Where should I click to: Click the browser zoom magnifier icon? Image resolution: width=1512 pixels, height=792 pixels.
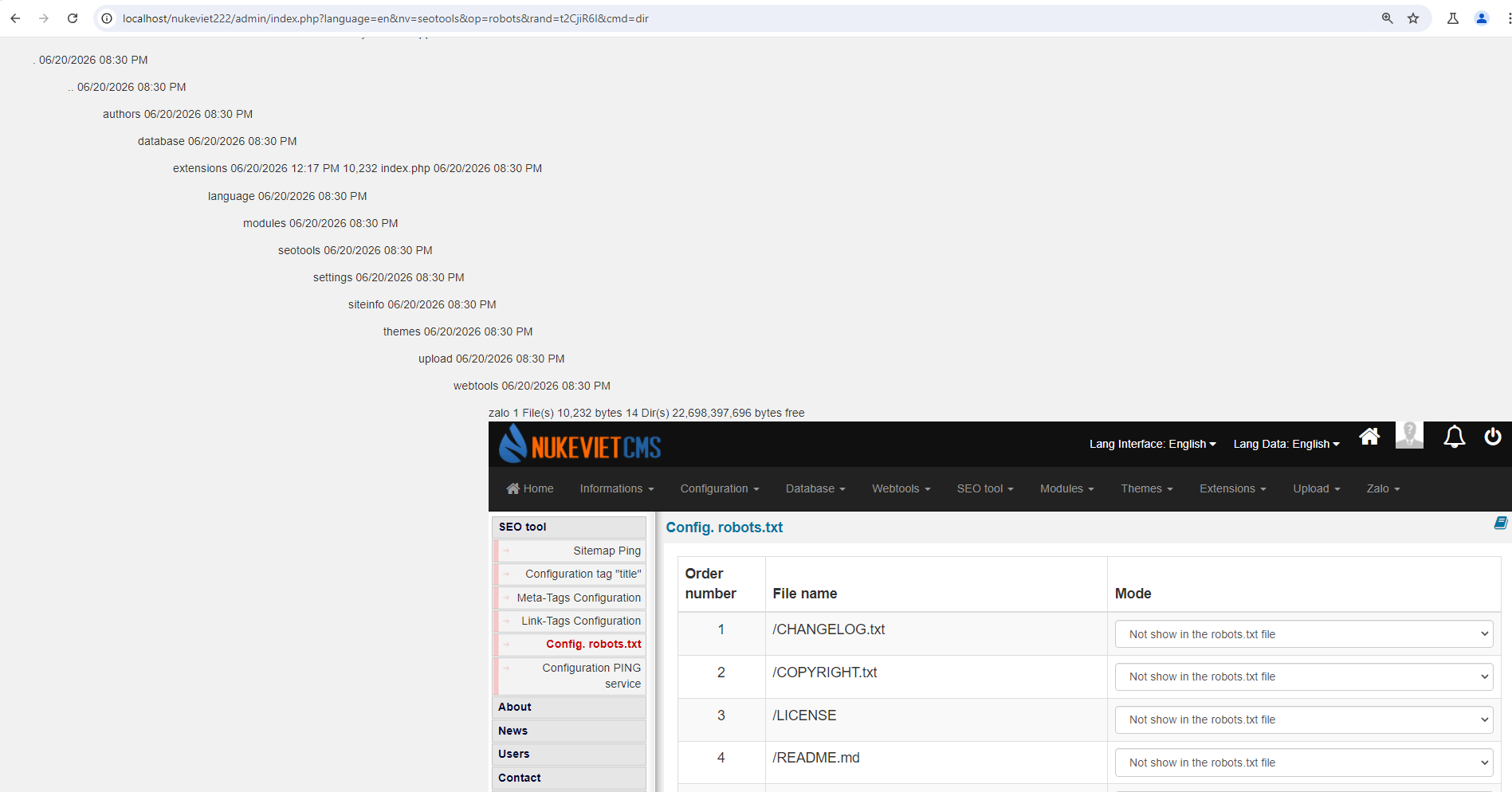click(1388, 18)
